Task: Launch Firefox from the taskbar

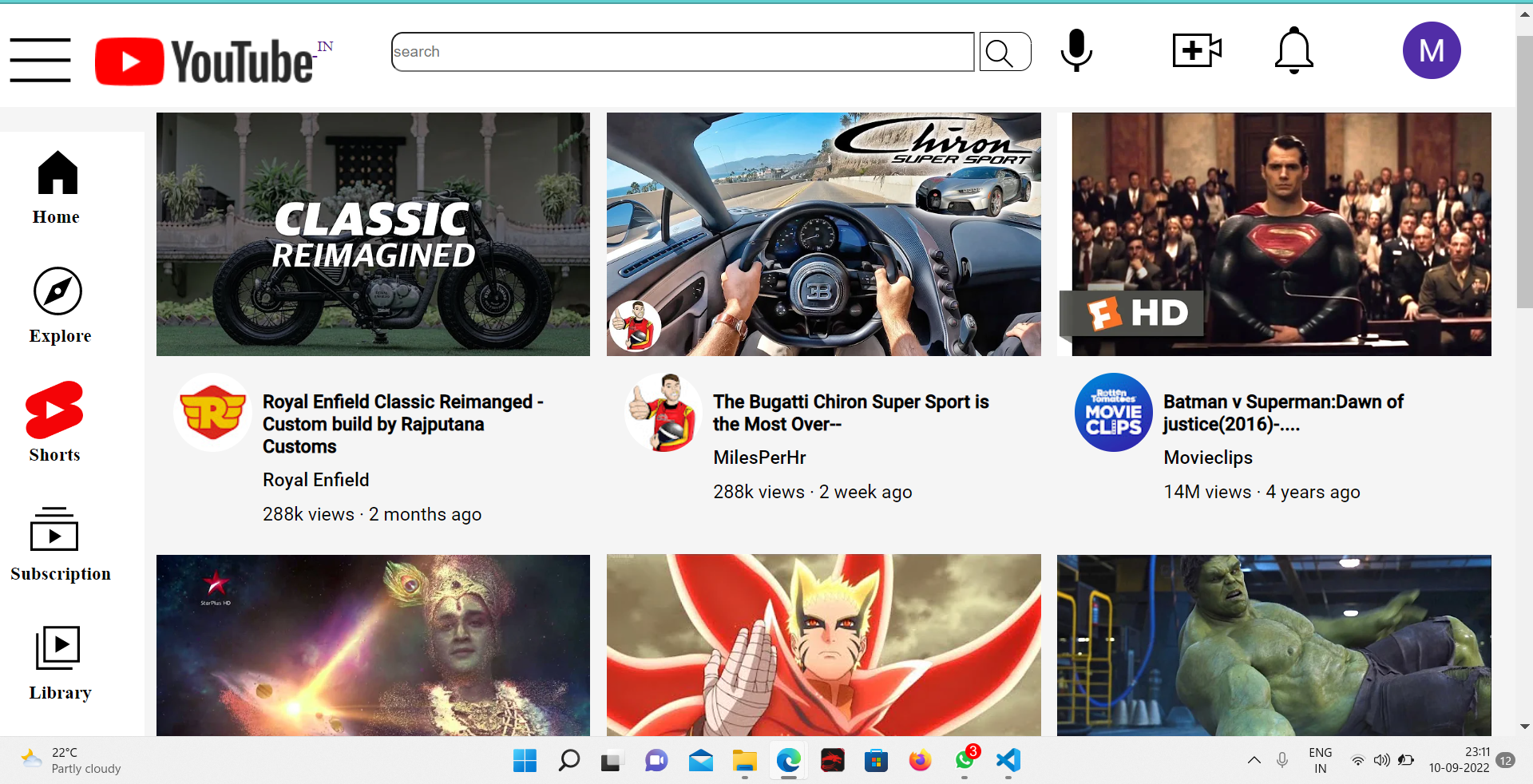Action: click(920, 761)
